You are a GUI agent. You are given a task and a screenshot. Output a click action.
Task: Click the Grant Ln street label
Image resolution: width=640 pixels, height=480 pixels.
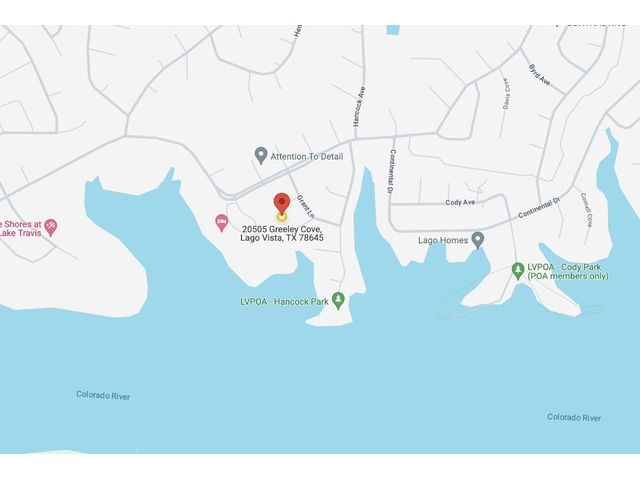click(306, 206)
